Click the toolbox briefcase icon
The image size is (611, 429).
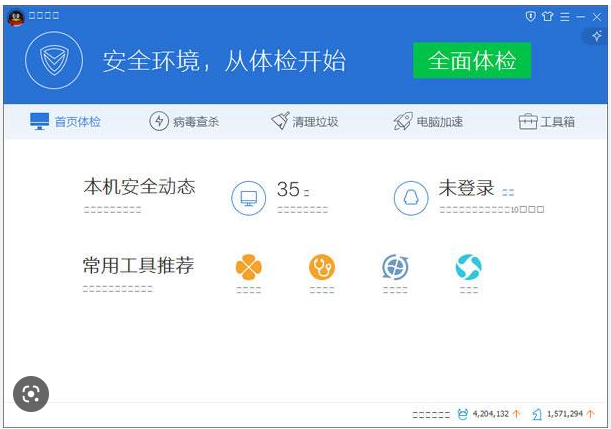(x=528, y=122)
